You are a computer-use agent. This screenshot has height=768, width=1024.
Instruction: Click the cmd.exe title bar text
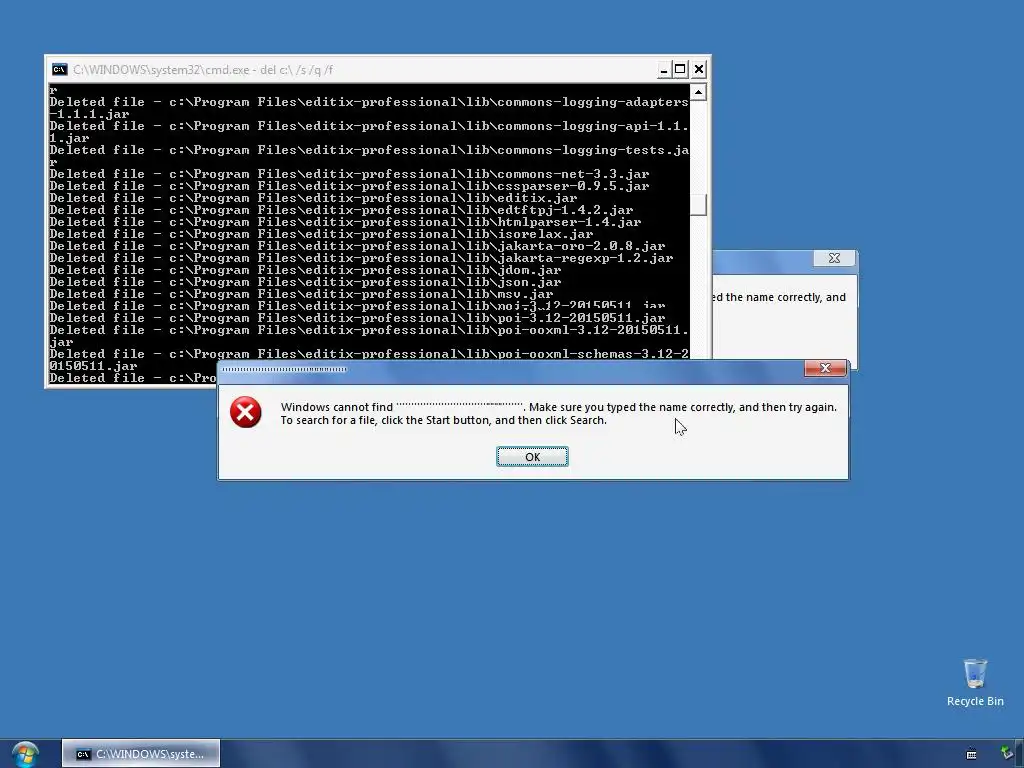(x=202, y=69)
